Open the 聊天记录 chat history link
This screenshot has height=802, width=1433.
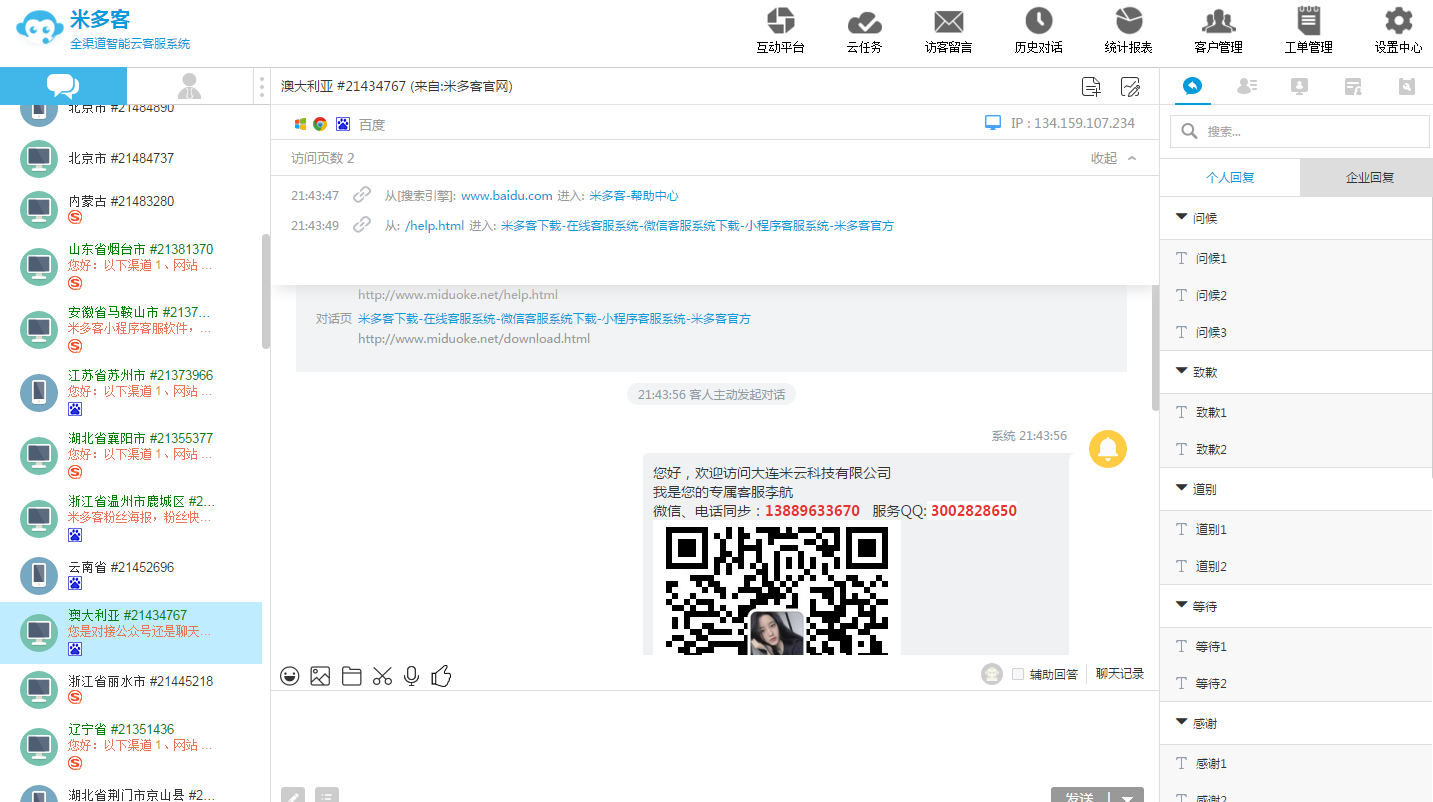pos(1119,674)
